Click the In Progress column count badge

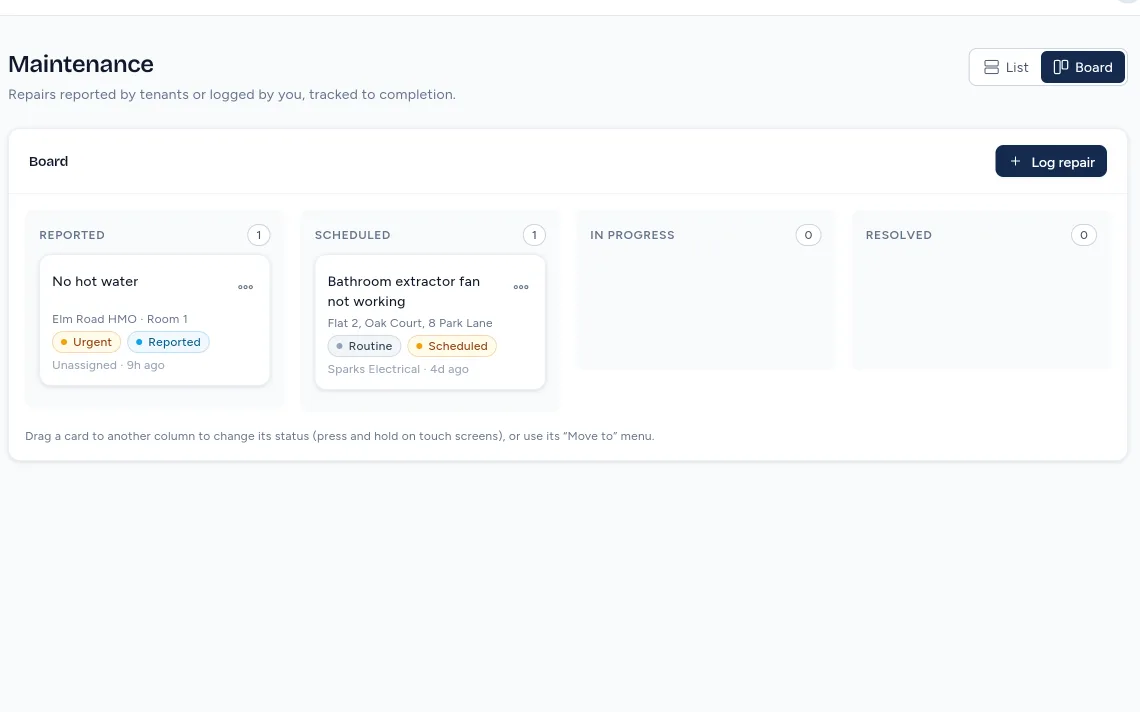pos(808,236)
